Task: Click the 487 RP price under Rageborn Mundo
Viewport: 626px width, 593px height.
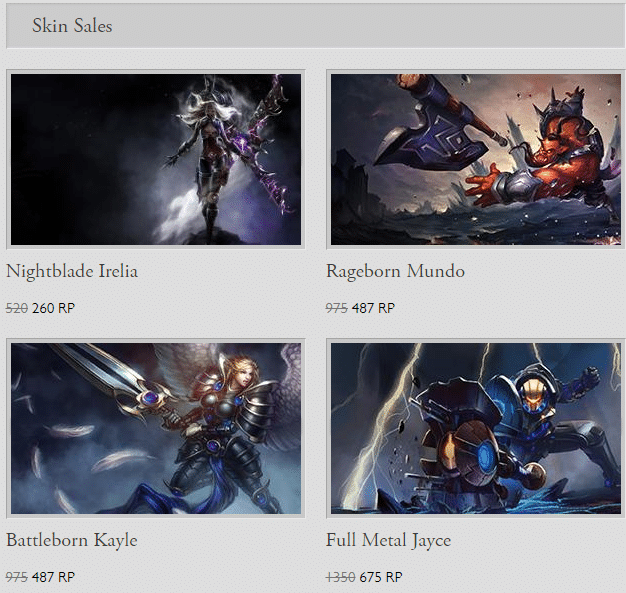Action: coord(373,308)
